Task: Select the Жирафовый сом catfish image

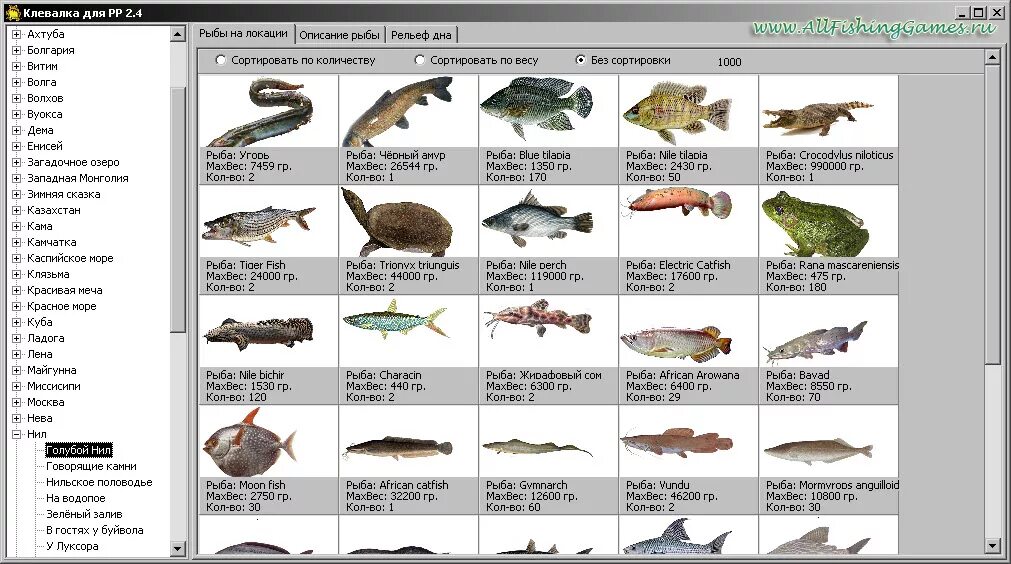Action: point(548,332)
